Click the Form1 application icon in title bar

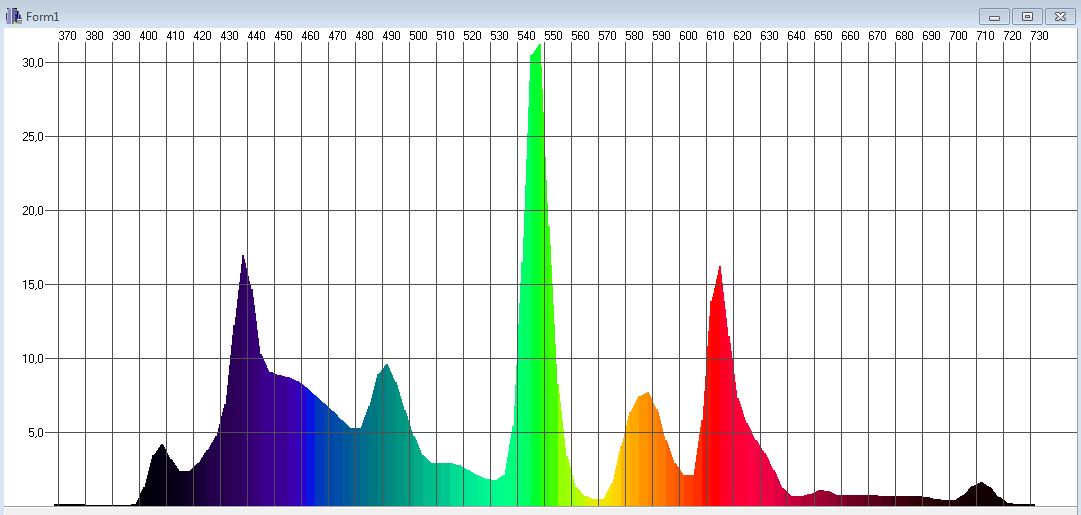point(13,16)
